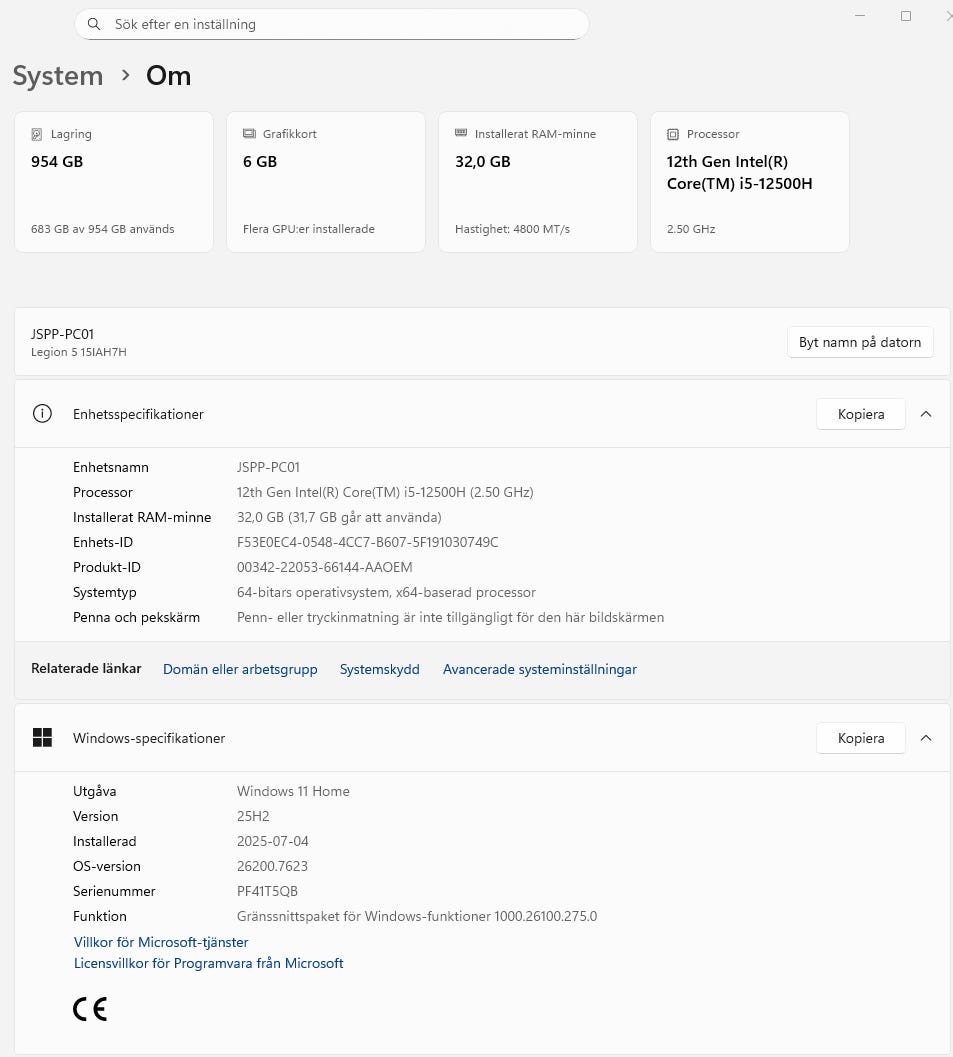
Task: Click the Windows logo icon beside Windows-specifikationer
Action: (x=42, y=738)
